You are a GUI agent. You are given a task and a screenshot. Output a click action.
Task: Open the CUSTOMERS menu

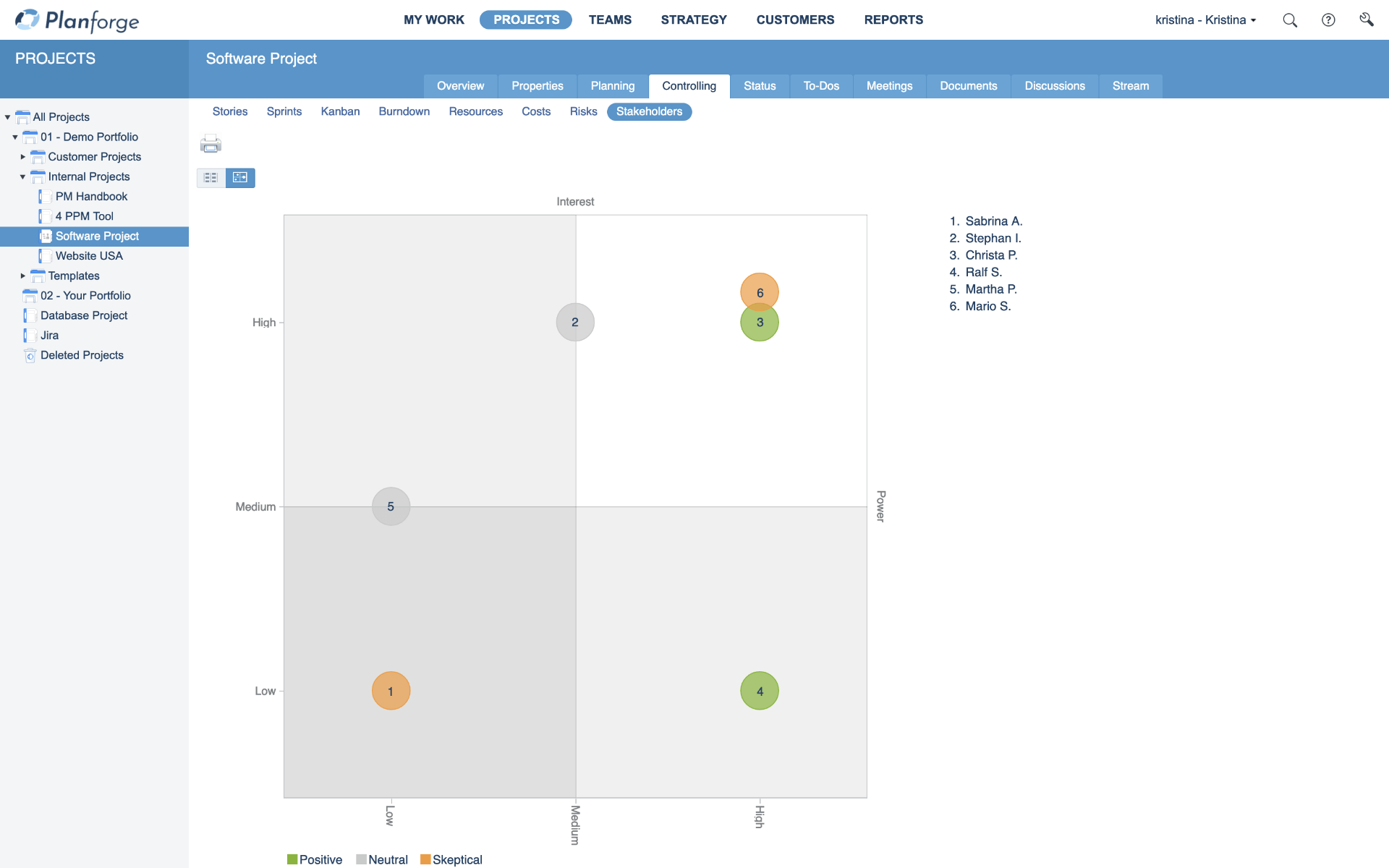pyautogui.click(x=795, y=20)
